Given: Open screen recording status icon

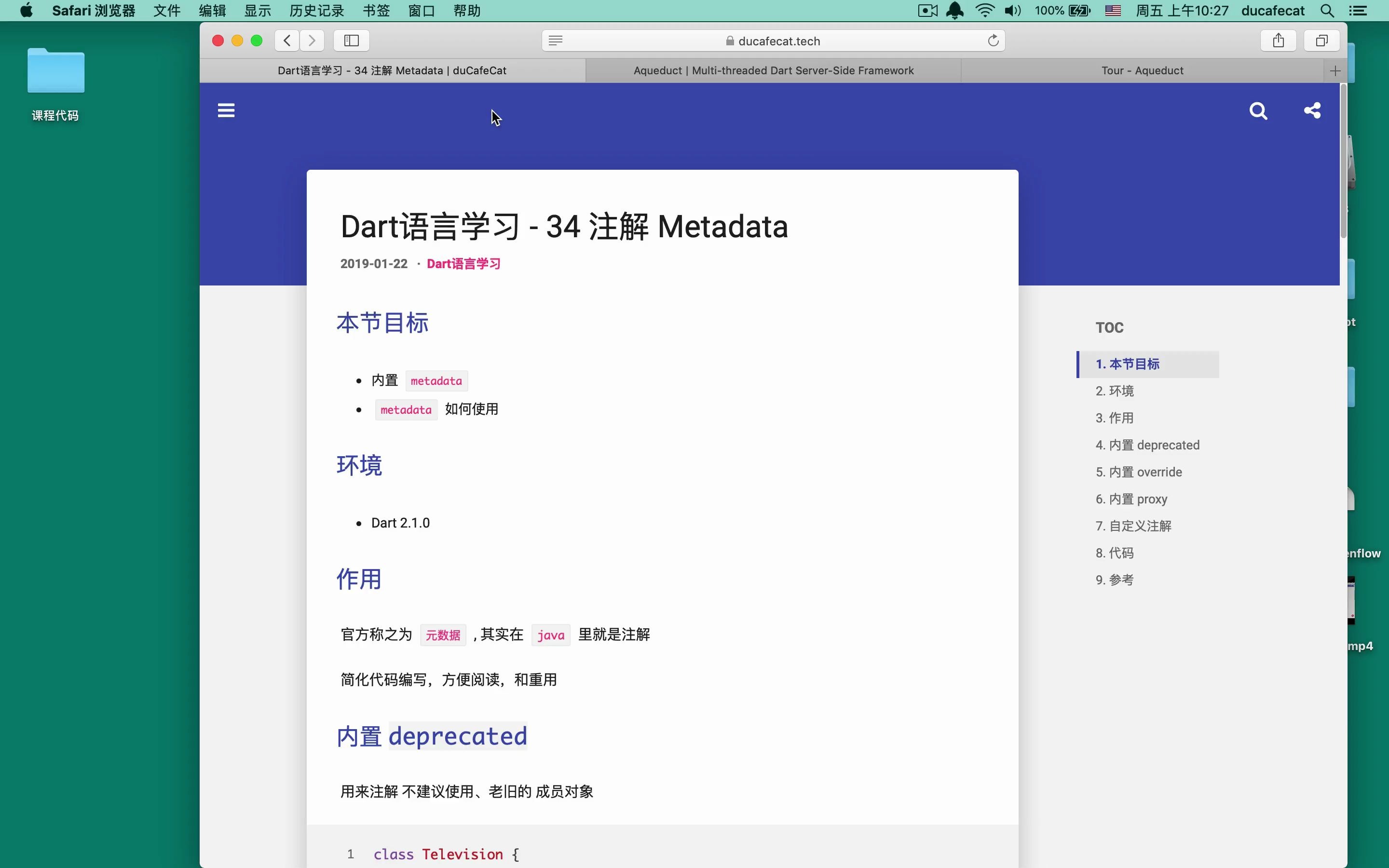Looking at the screenshot, I should coord(927,10).
